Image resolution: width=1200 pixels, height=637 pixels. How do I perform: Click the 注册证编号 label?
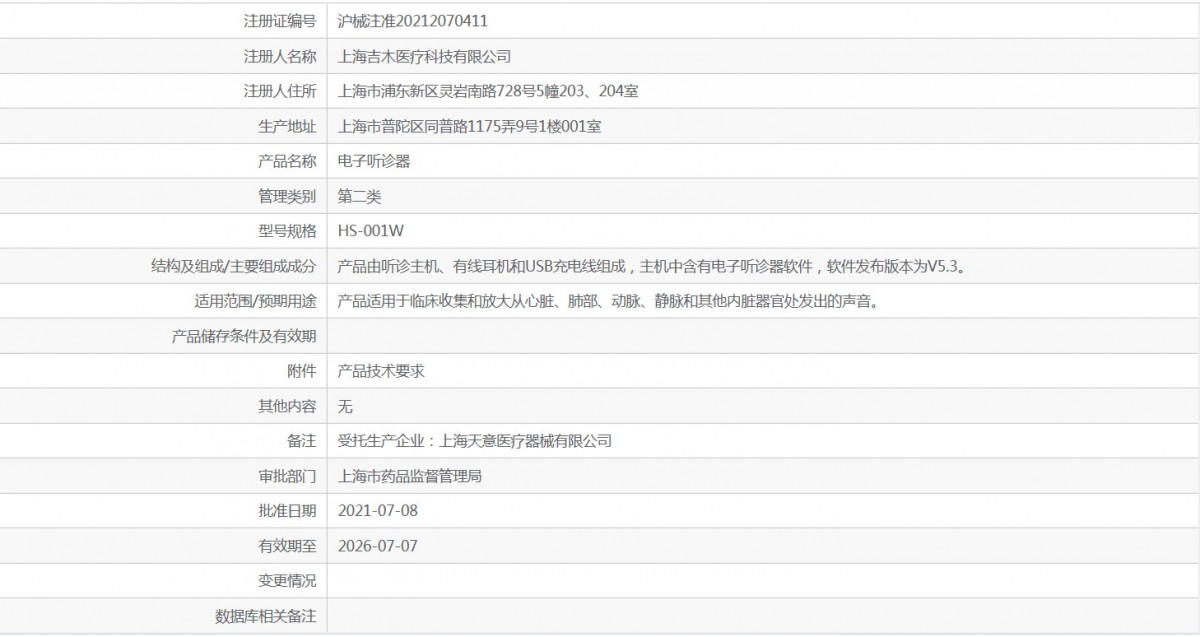(280, 21)
